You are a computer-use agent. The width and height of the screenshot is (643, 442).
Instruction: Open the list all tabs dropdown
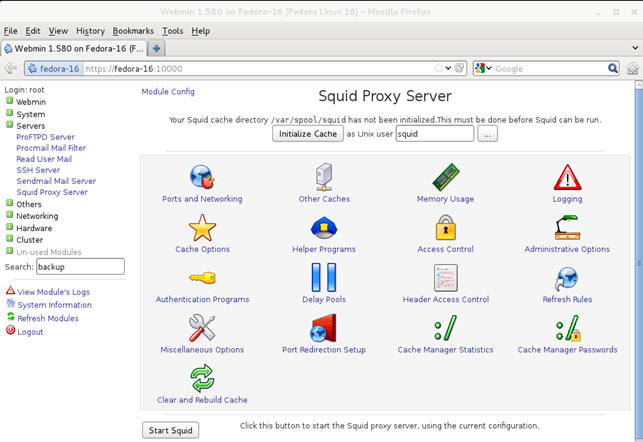(x=634, y=48)
